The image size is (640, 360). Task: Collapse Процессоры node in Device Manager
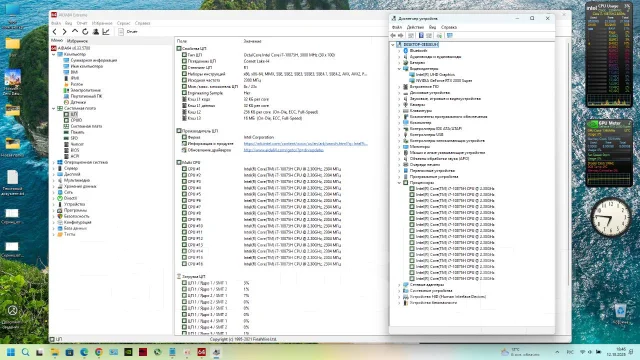[399, 183]
